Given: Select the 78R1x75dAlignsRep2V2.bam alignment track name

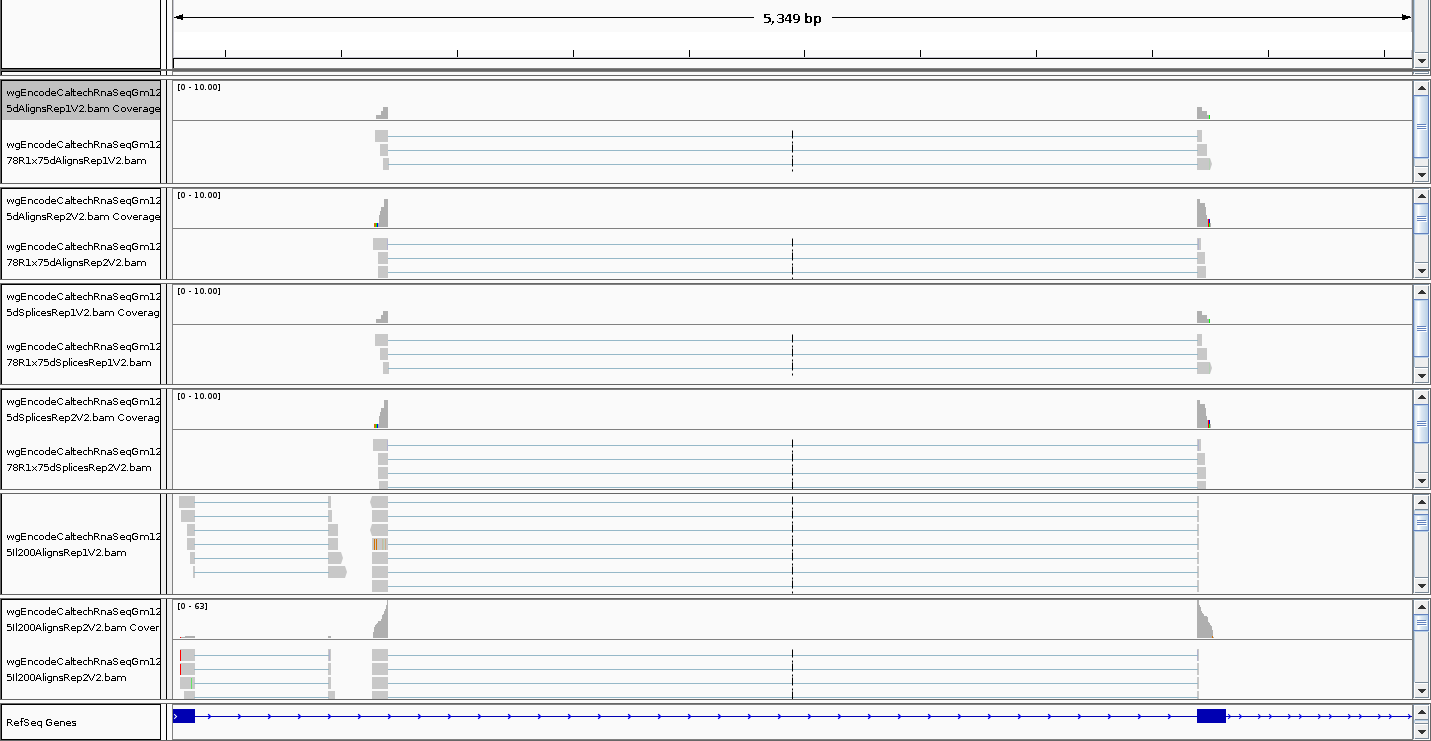Looking at the screenshot, I should click(82, 254).
